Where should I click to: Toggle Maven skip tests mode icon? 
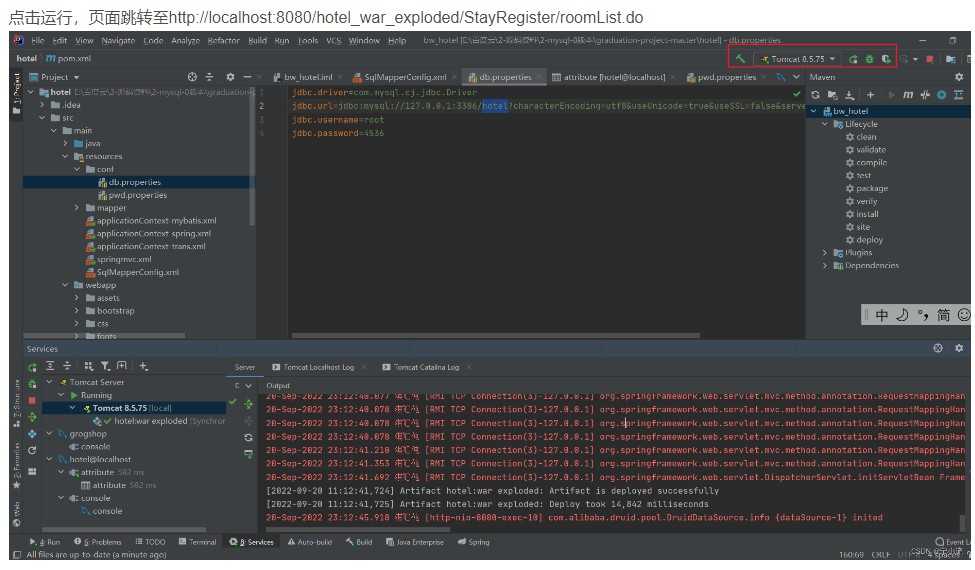pos(941,94)
